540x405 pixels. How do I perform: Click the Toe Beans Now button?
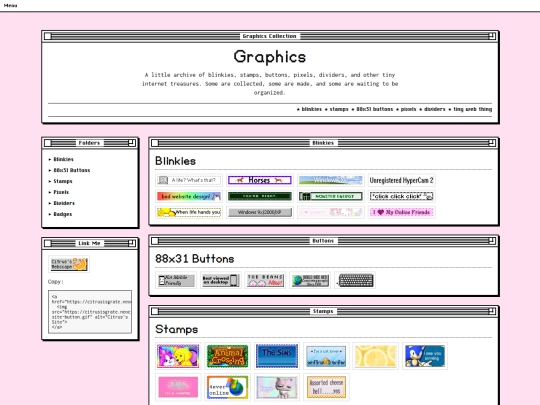click(265, 280)
